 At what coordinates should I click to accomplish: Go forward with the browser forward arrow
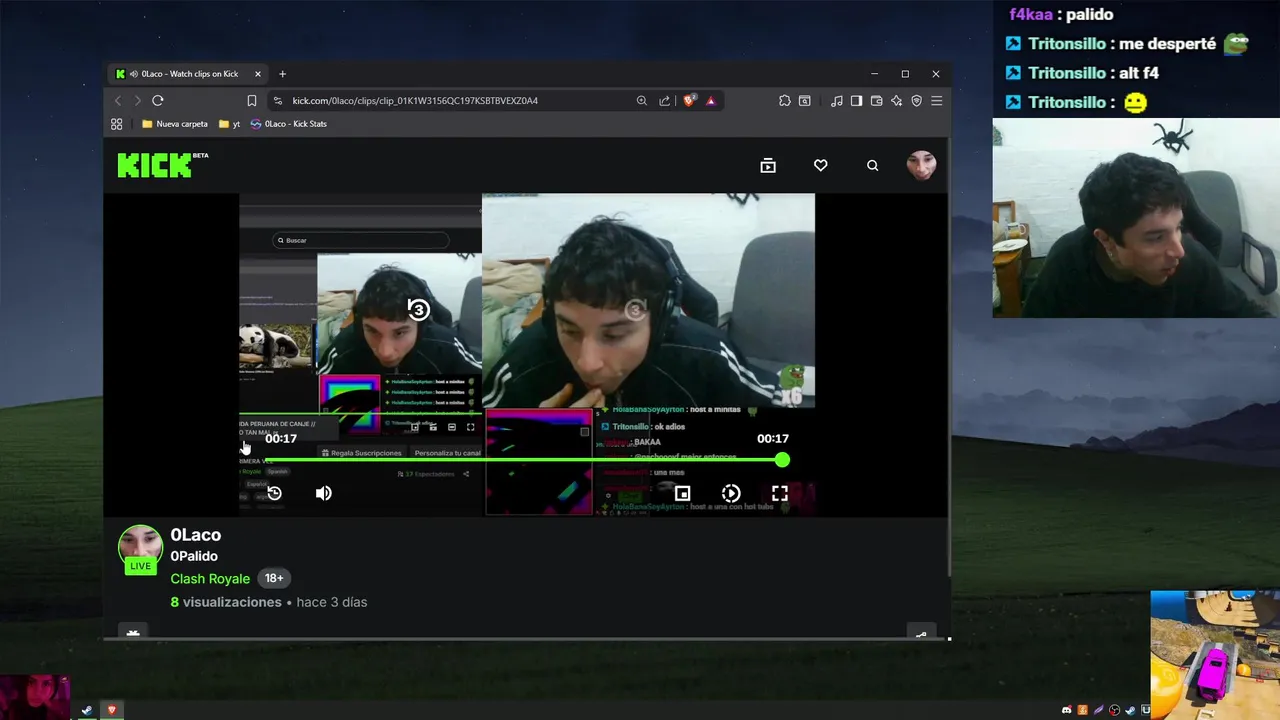137,101
